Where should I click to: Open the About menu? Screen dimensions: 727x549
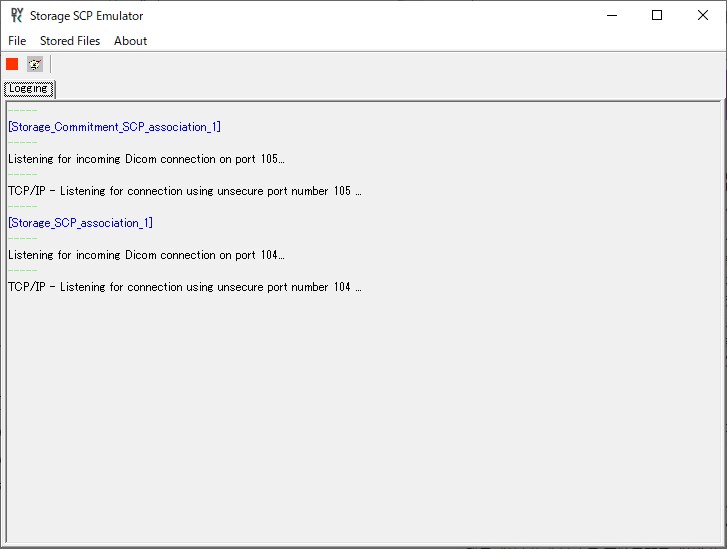[130, 41]
